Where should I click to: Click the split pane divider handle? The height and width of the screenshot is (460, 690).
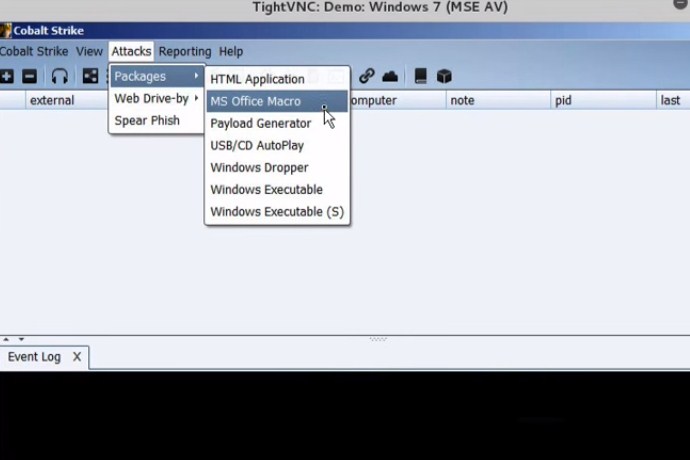click(378, 339)
